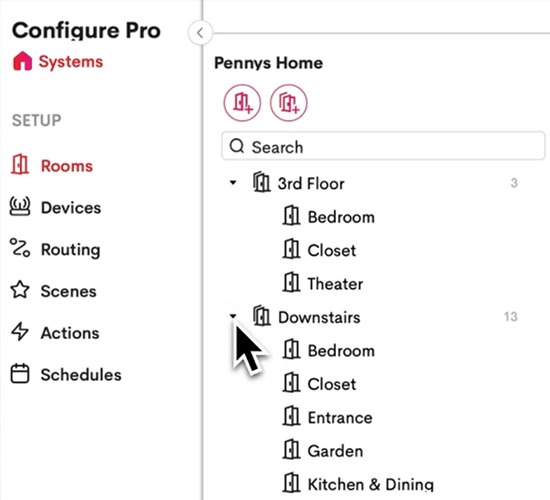Collapse the 3rd Floor group
The width and height of the screenshot is (550, 500).
[x=233, y=182]
